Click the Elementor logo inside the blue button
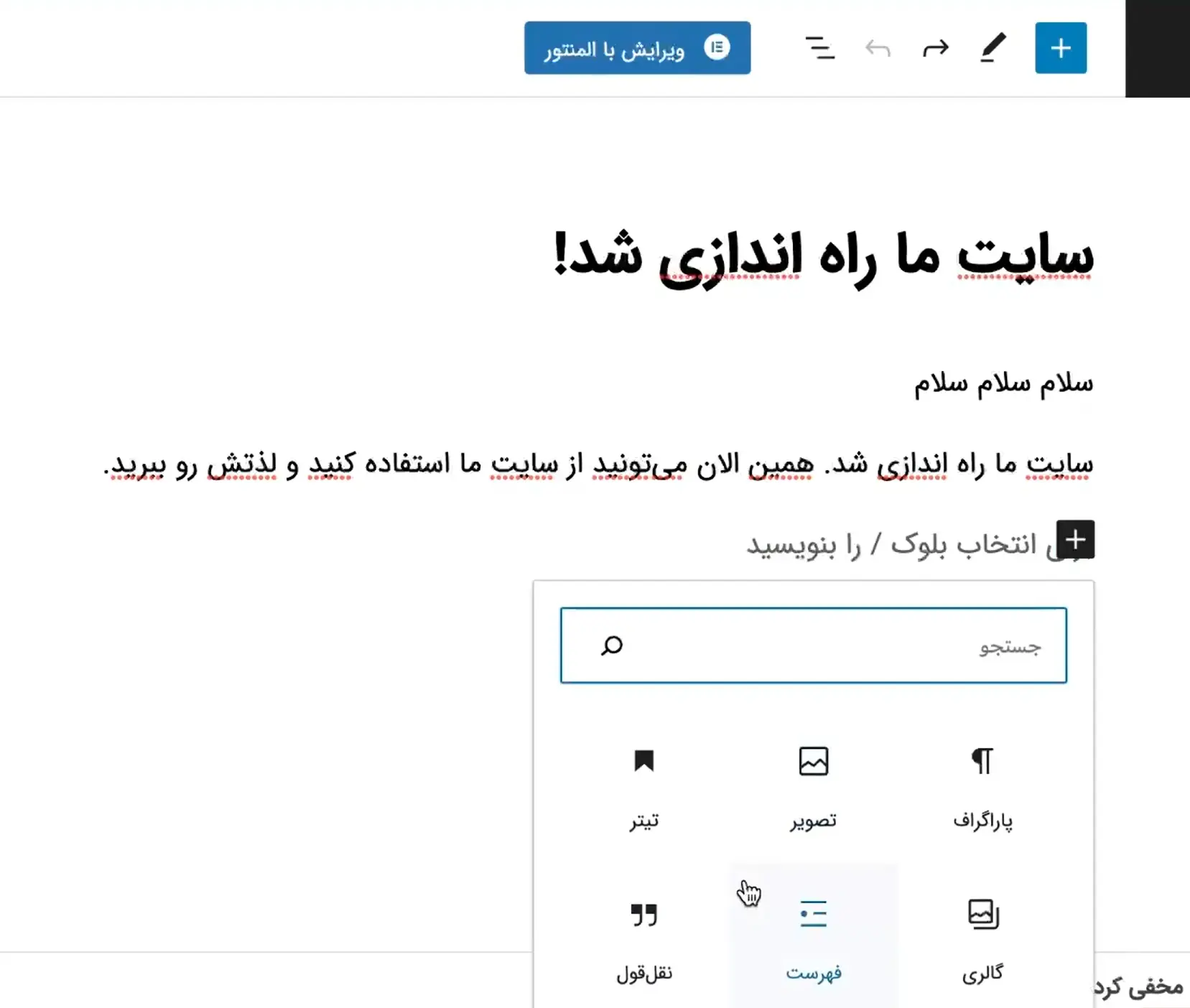1190x1008 pixels. (717, 47)
